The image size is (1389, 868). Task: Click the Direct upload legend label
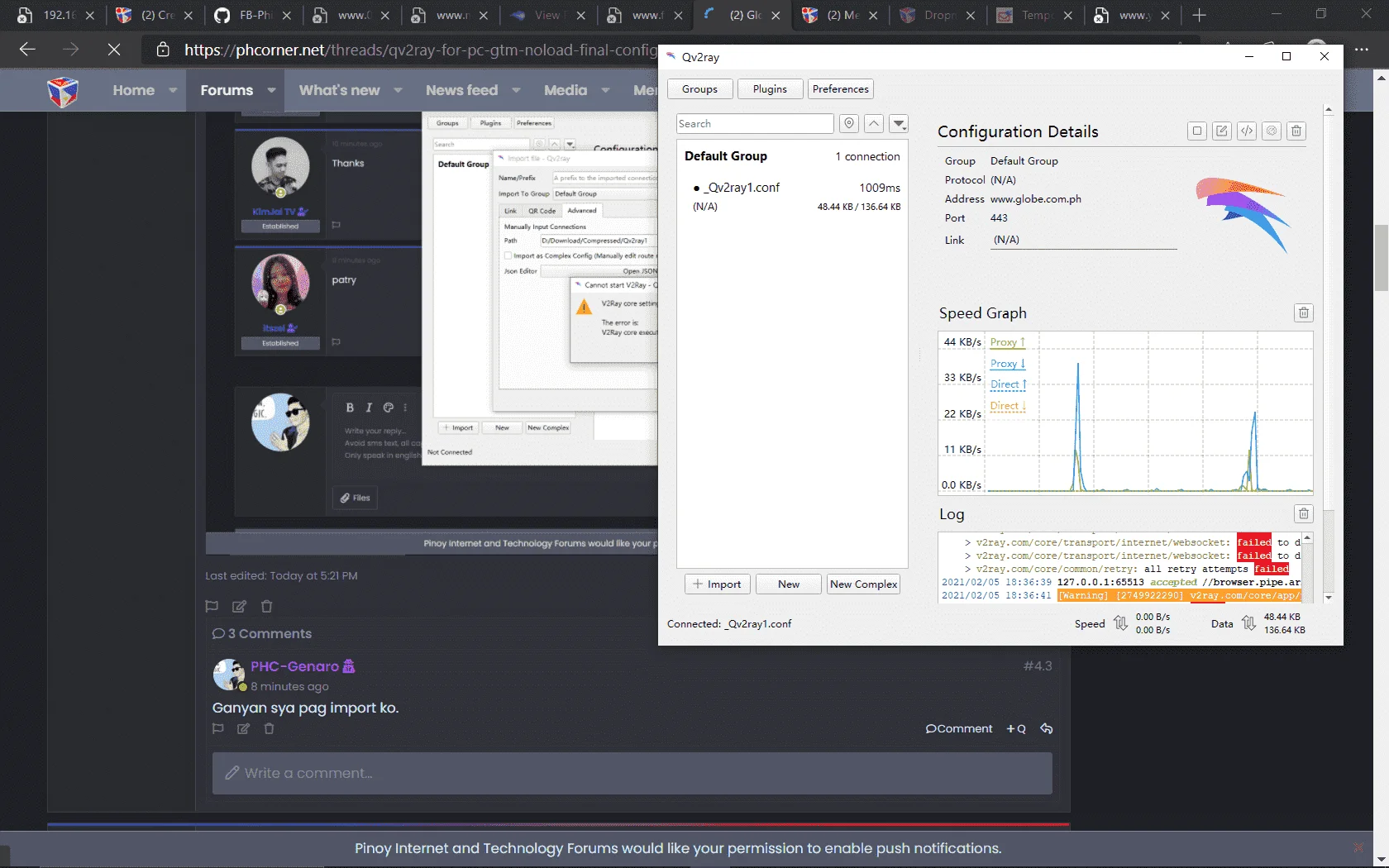click(x=1008, y=384)
